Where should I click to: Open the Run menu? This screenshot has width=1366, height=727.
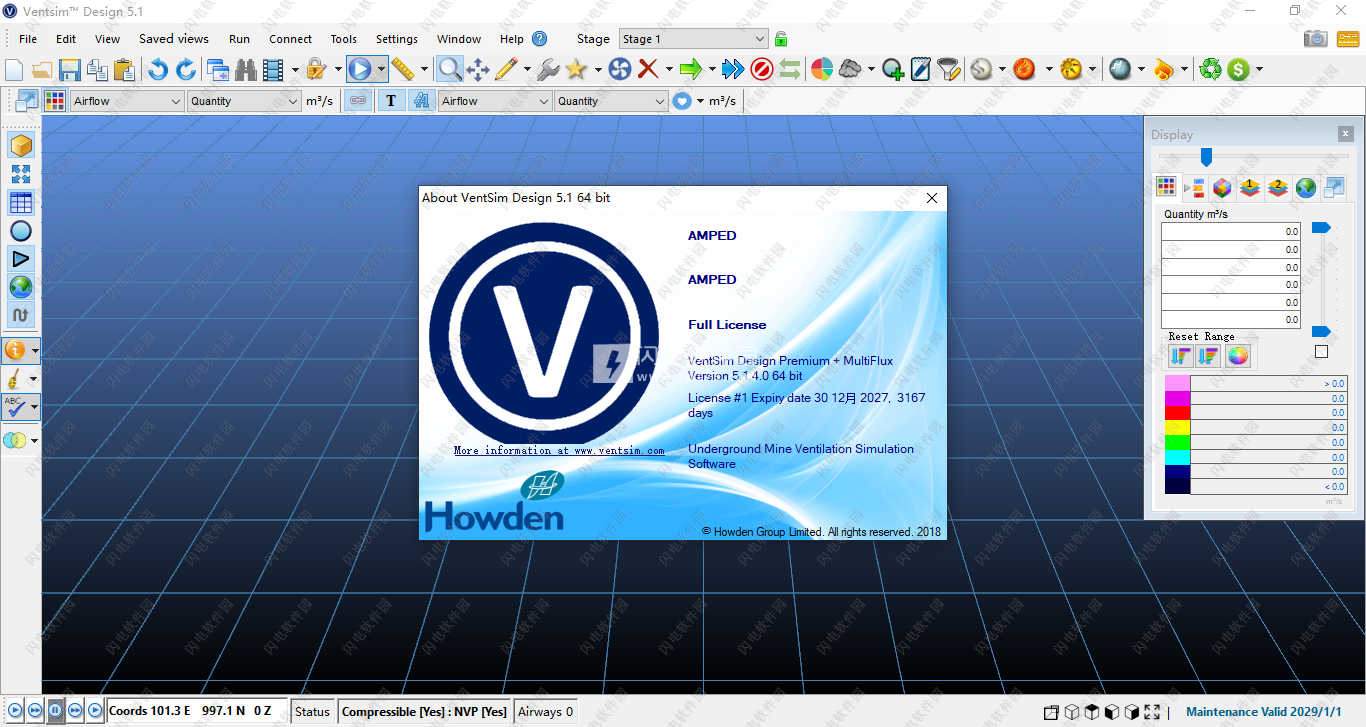(239, 39)
